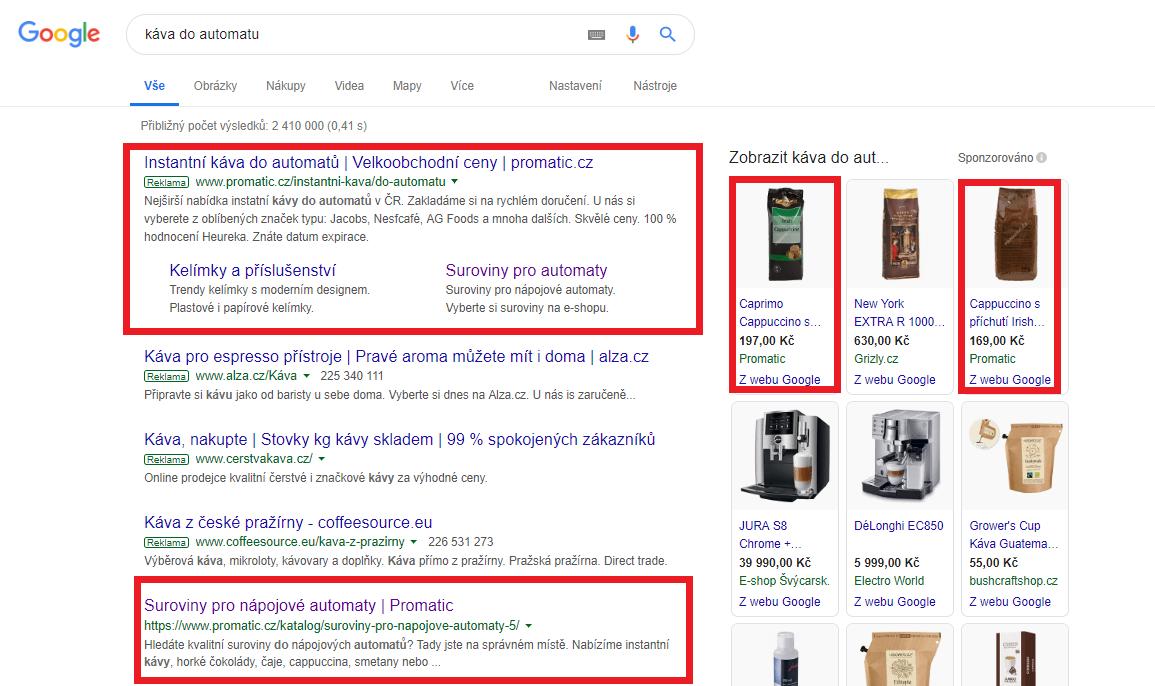Switch to the Obrázky tab
This screenshot has height=686, width=1155.
click(215, 85)
